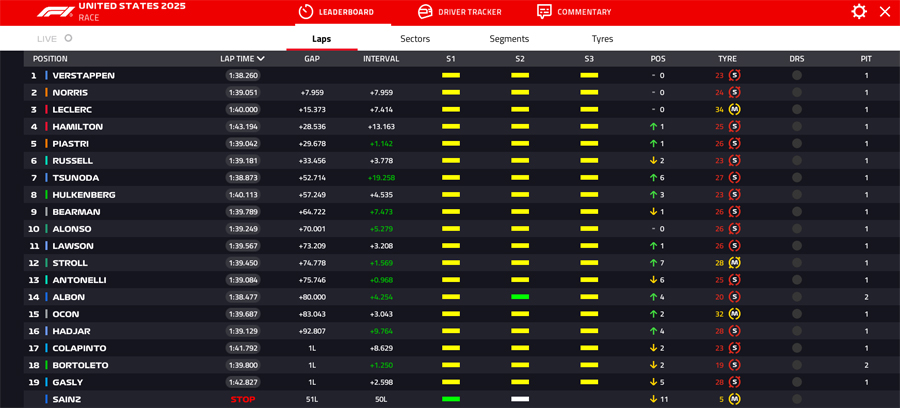Click the Commentary speech bubble icon

click(544, 12)
